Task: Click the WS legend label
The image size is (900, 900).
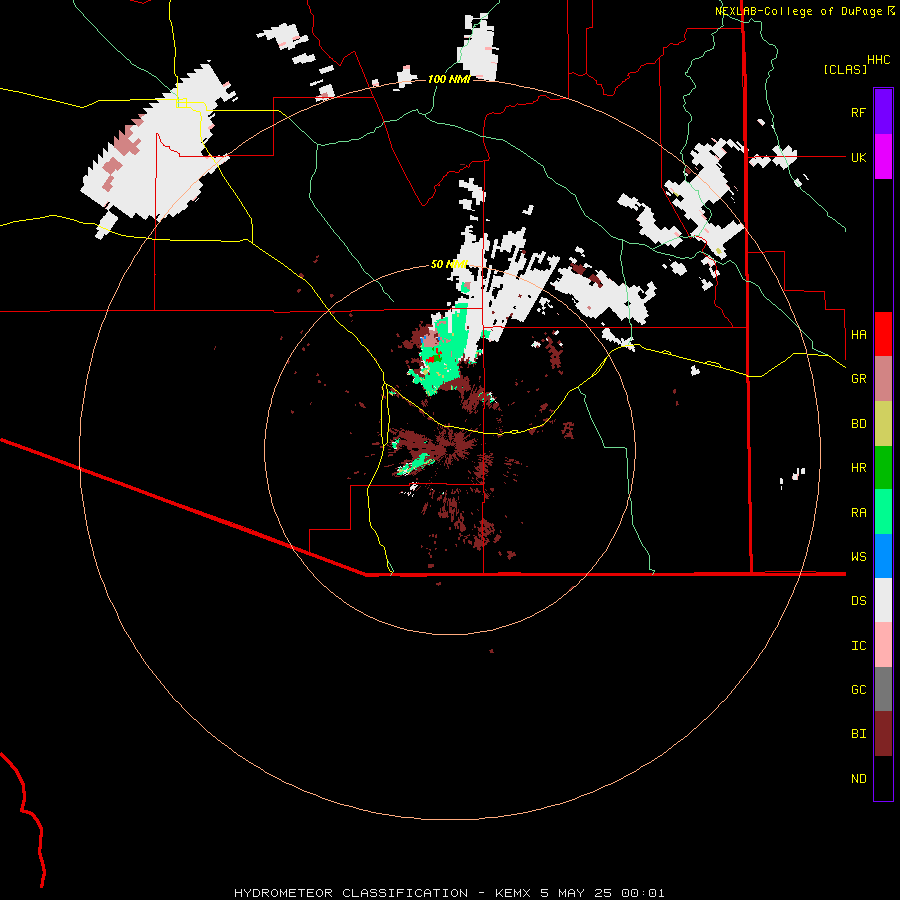Action: (x=858, y=557)
